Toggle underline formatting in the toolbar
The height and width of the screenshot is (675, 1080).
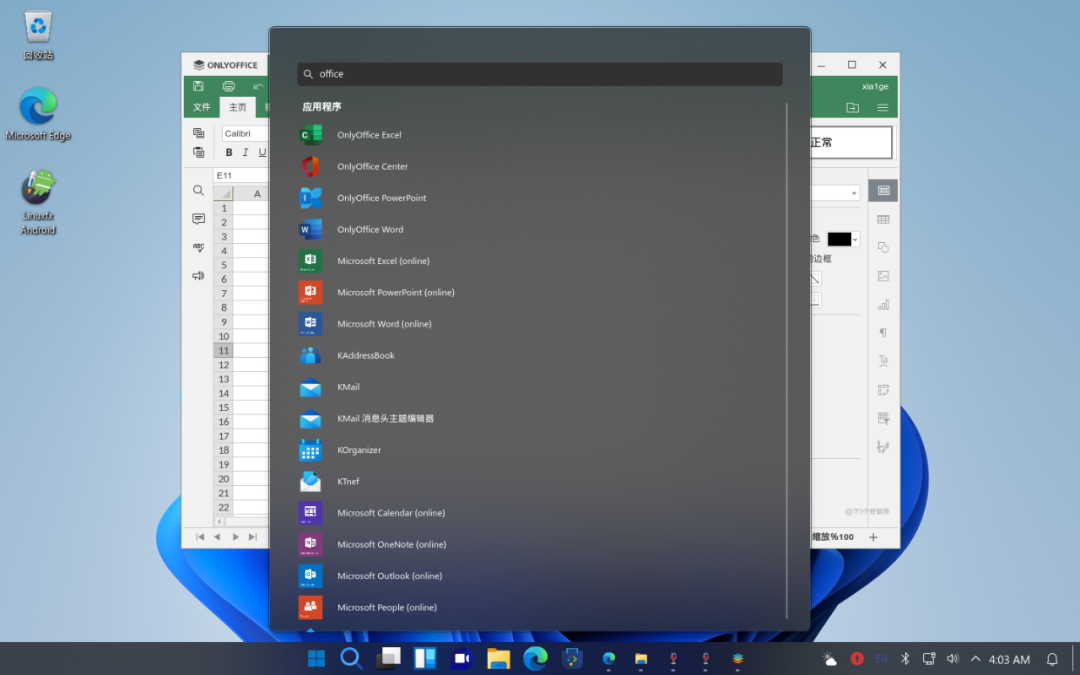point(262,152)
